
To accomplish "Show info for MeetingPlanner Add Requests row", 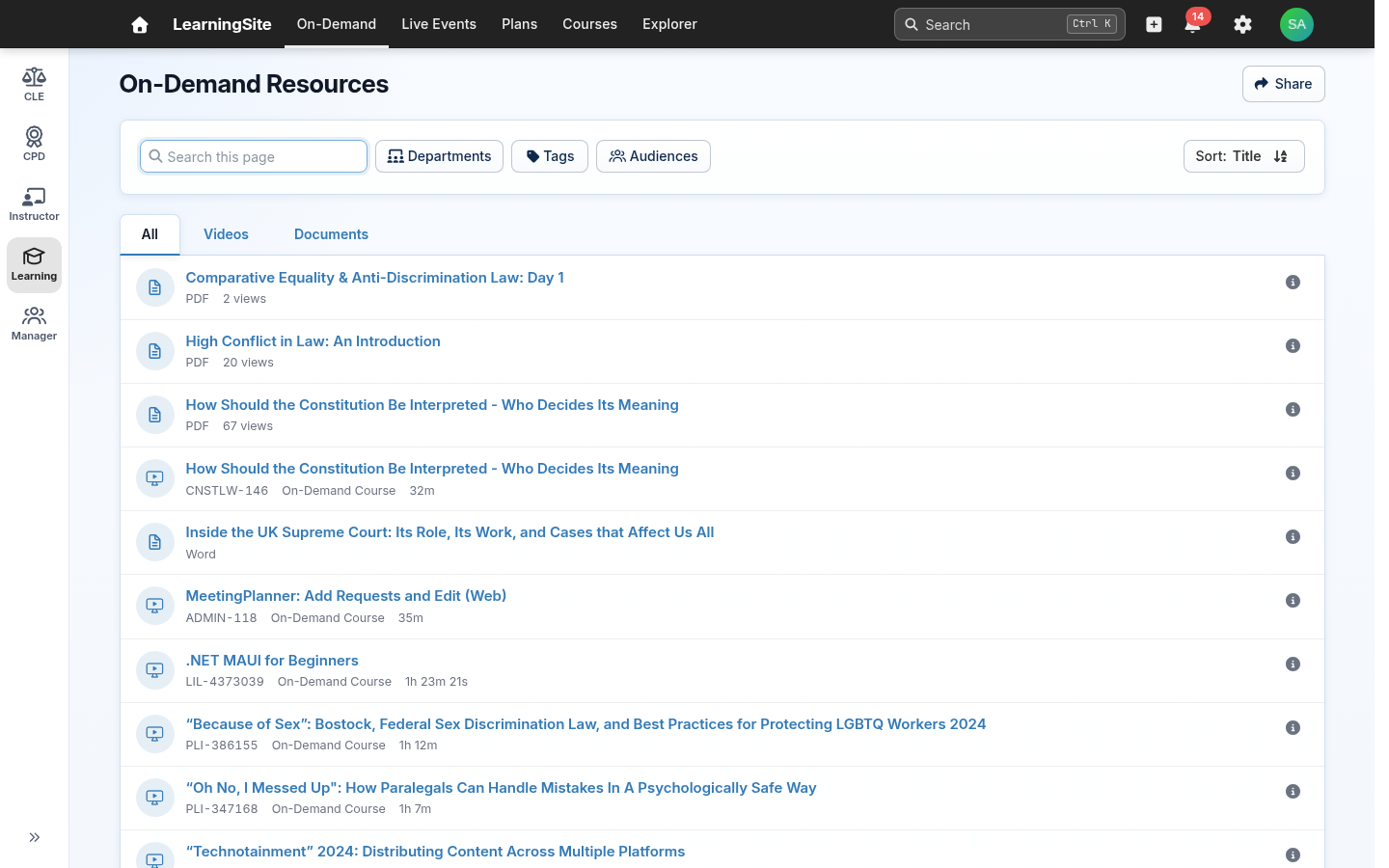I will pyautogui.click(x=1293, y=601).
